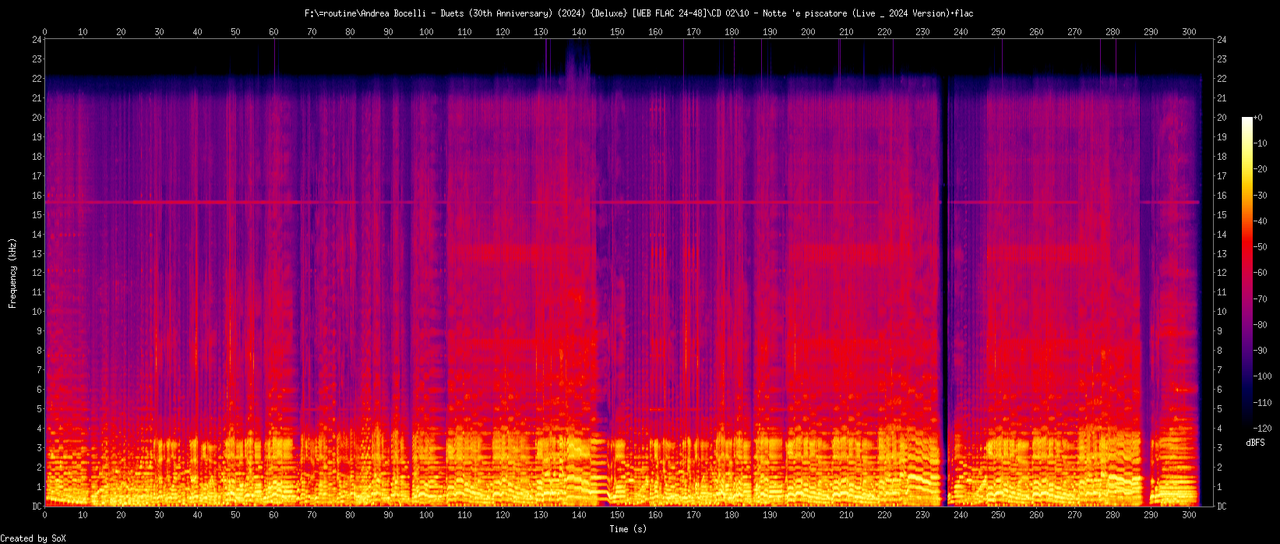Click the "150" tick on the bottom time axis
The width and height of the screenshot is (1280, 544).
pos(617,516)
